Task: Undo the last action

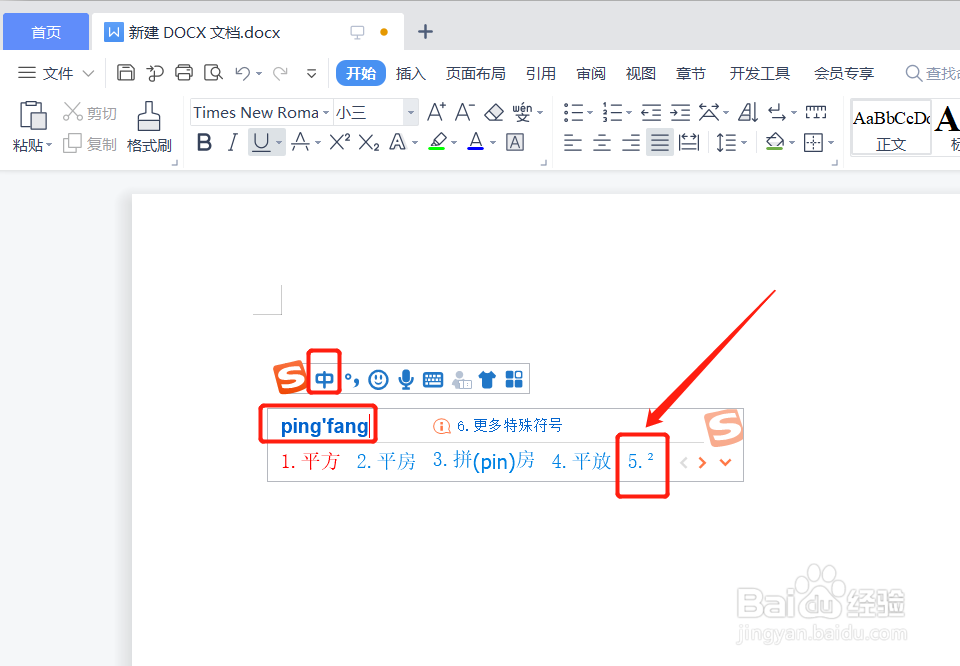Action: (x=242, y=73)
